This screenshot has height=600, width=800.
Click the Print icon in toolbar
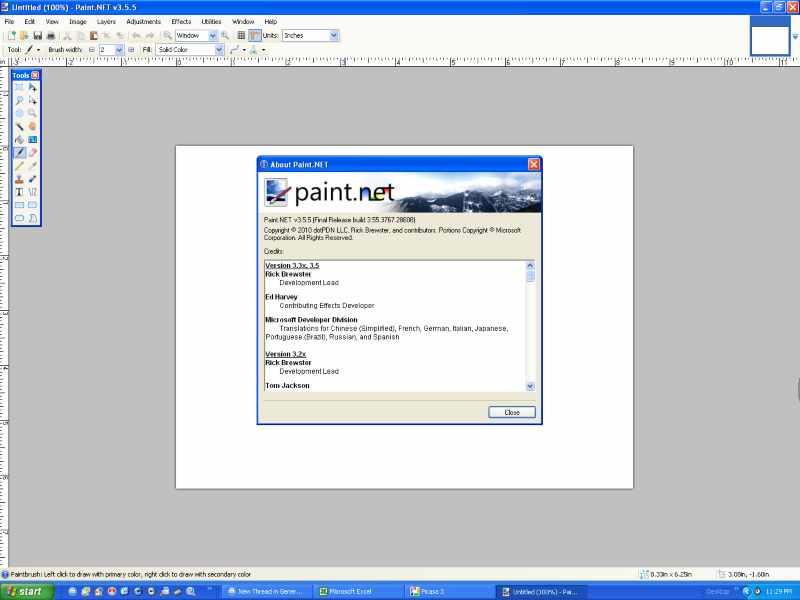coord(50,35)
